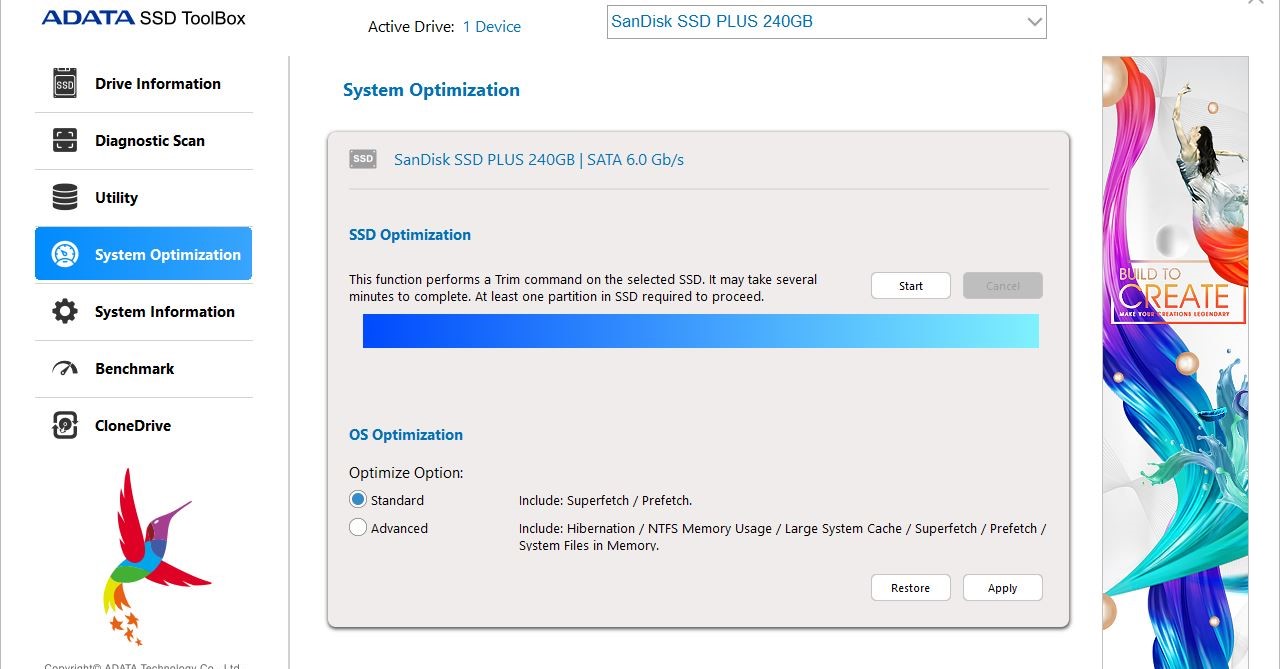The width and height of the screenshot is (1280, 669).
Task: Open the Utility section
Action: click(144, 198)
